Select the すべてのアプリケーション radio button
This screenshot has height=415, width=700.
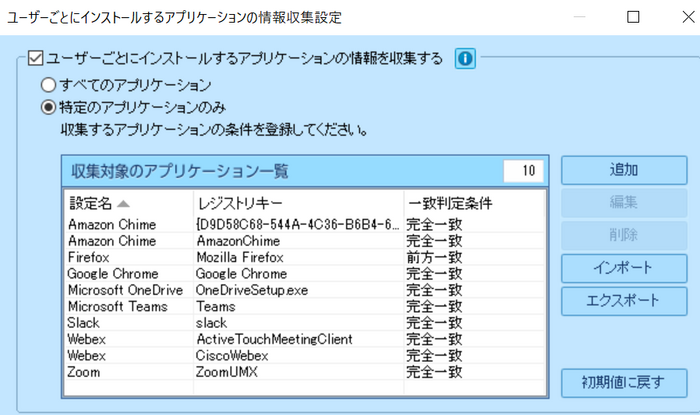(x=48, y=85)
